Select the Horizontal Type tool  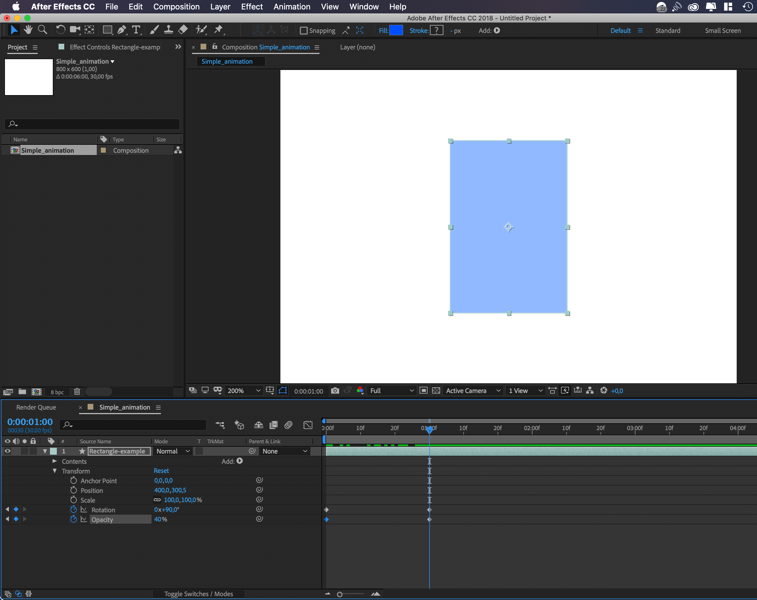click(x=137, y=30)
